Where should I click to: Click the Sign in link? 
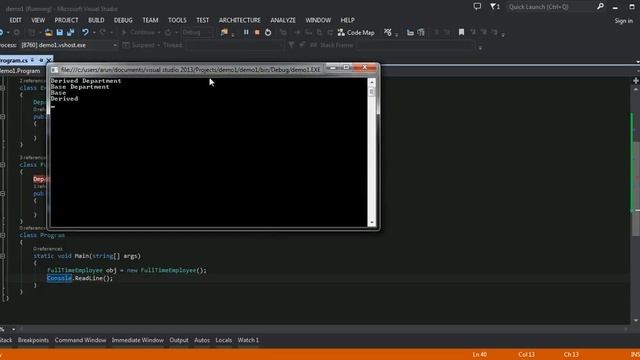[x=624, y=21]
